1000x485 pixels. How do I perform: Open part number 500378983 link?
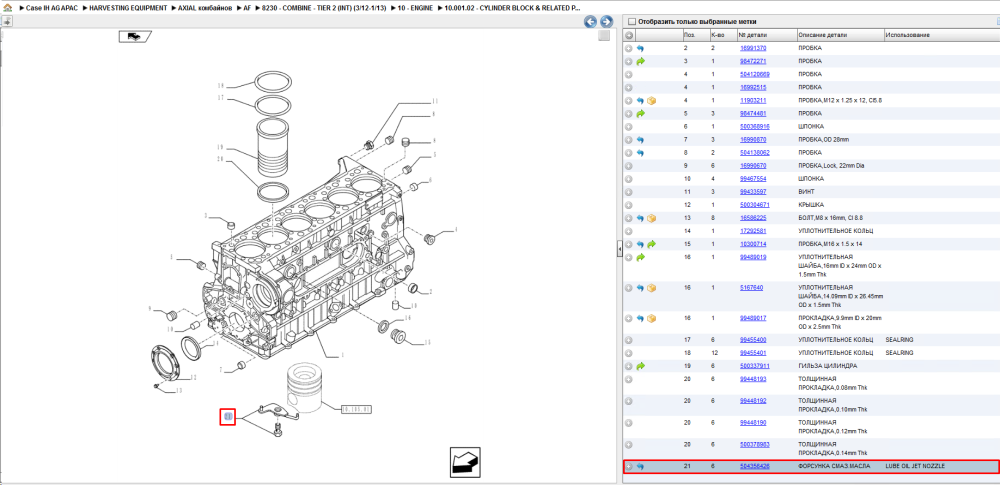pyautogui.click(x=754, y=444)
